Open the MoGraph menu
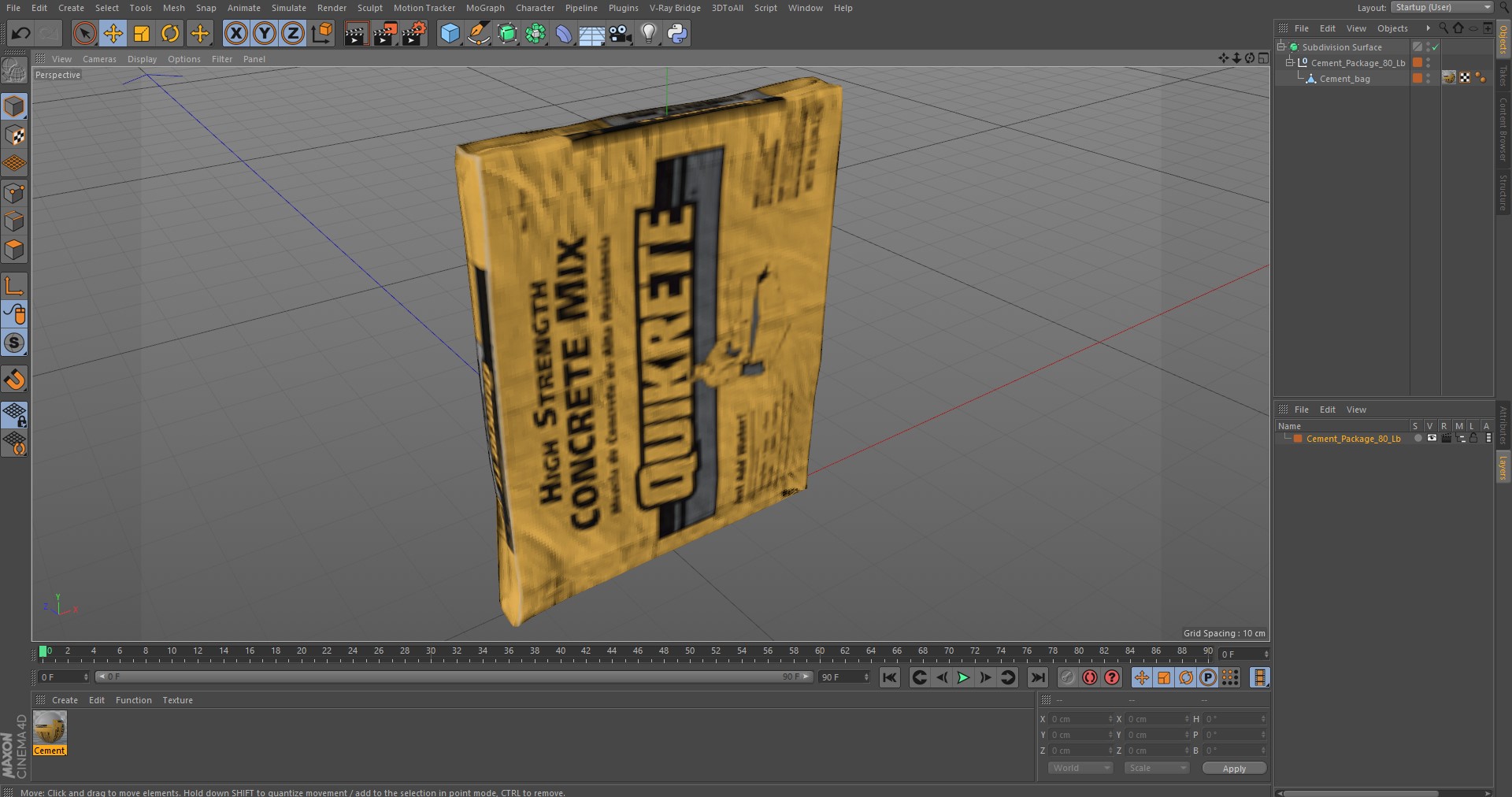This screenshot has width=1512, height=797. point(485,8)
